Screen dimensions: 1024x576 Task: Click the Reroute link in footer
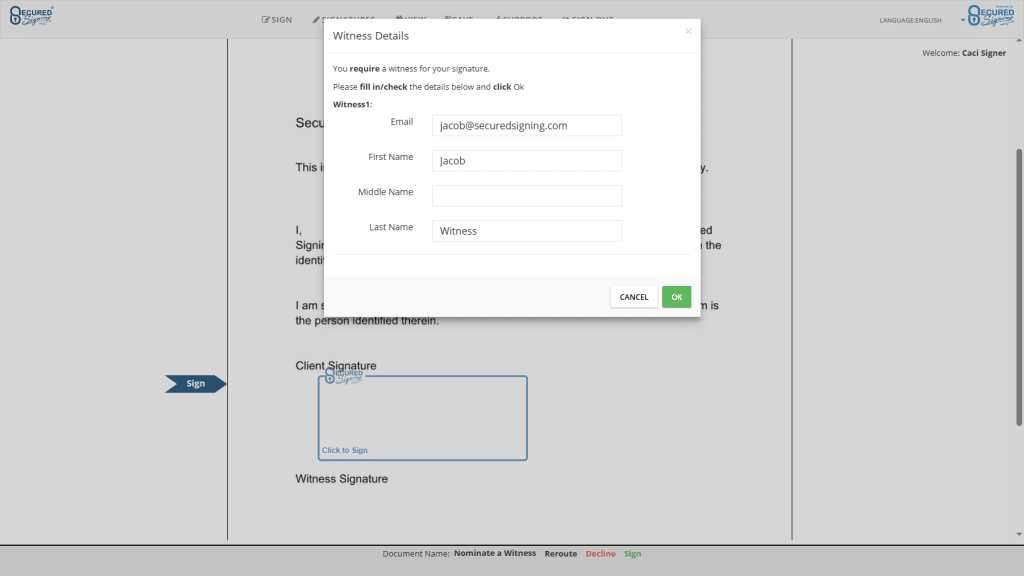560,553
